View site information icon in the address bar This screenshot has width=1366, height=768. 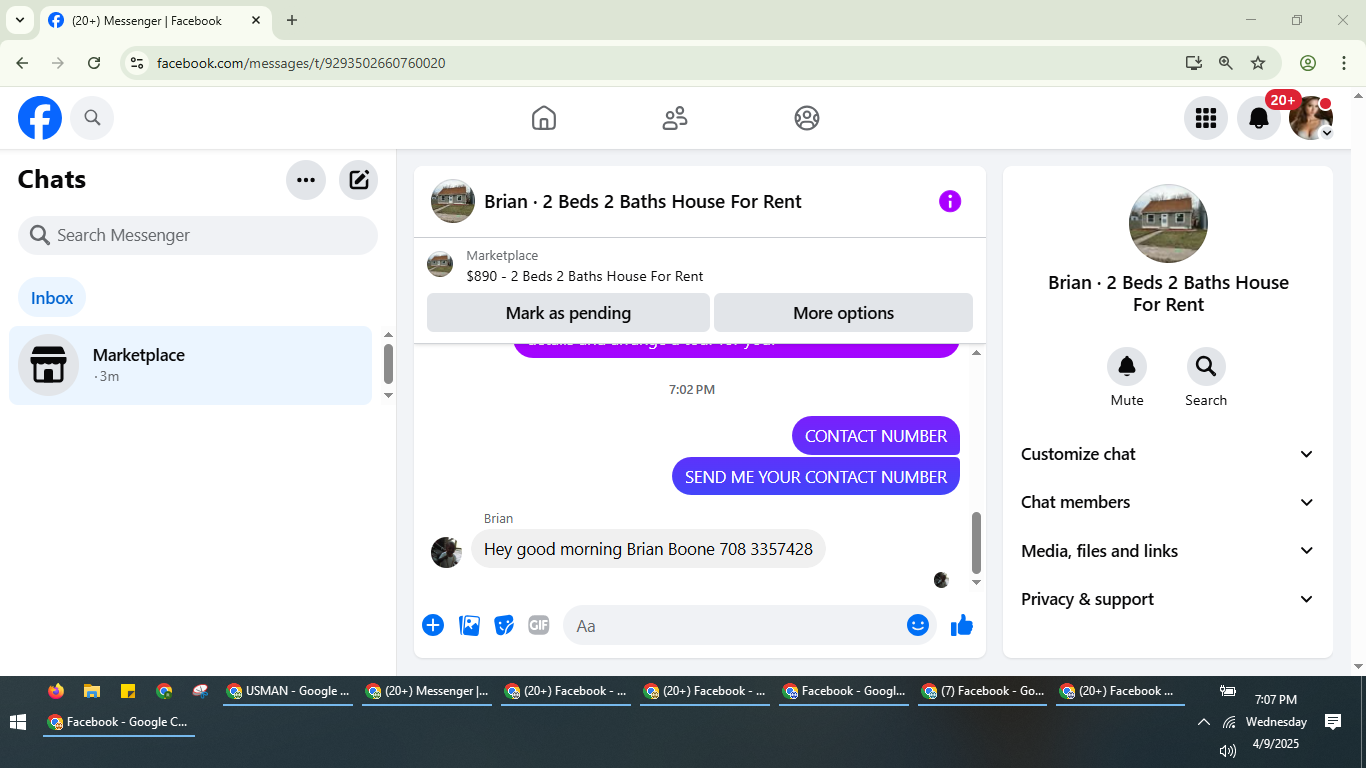coord(138,63)
